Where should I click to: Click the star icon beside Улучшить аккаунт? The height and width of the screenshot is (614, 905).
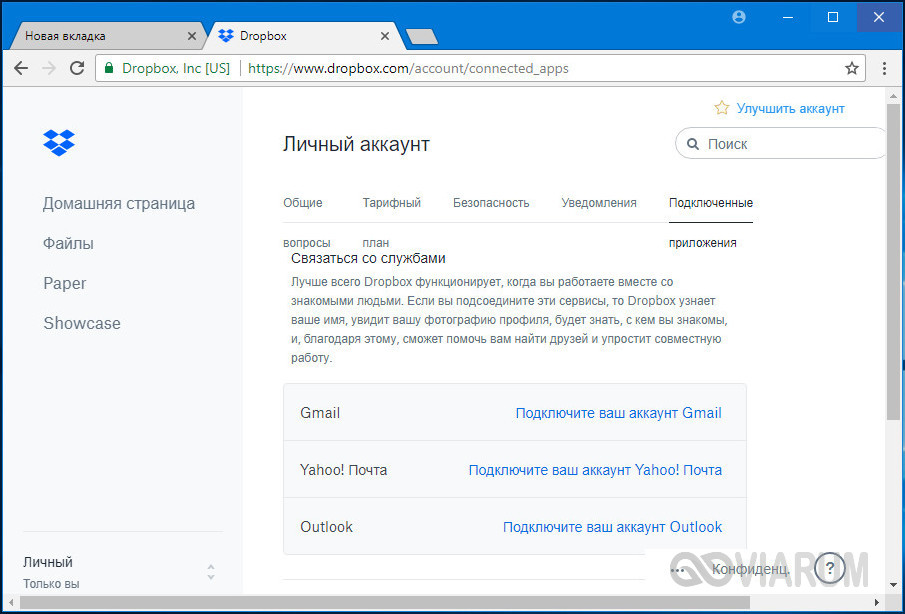coord(721,108)
